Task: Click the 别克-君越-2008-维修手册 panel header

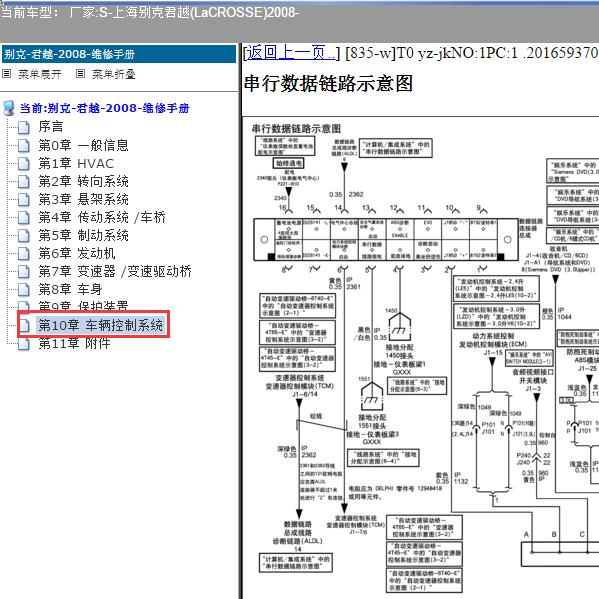Action: coord(119,54)
